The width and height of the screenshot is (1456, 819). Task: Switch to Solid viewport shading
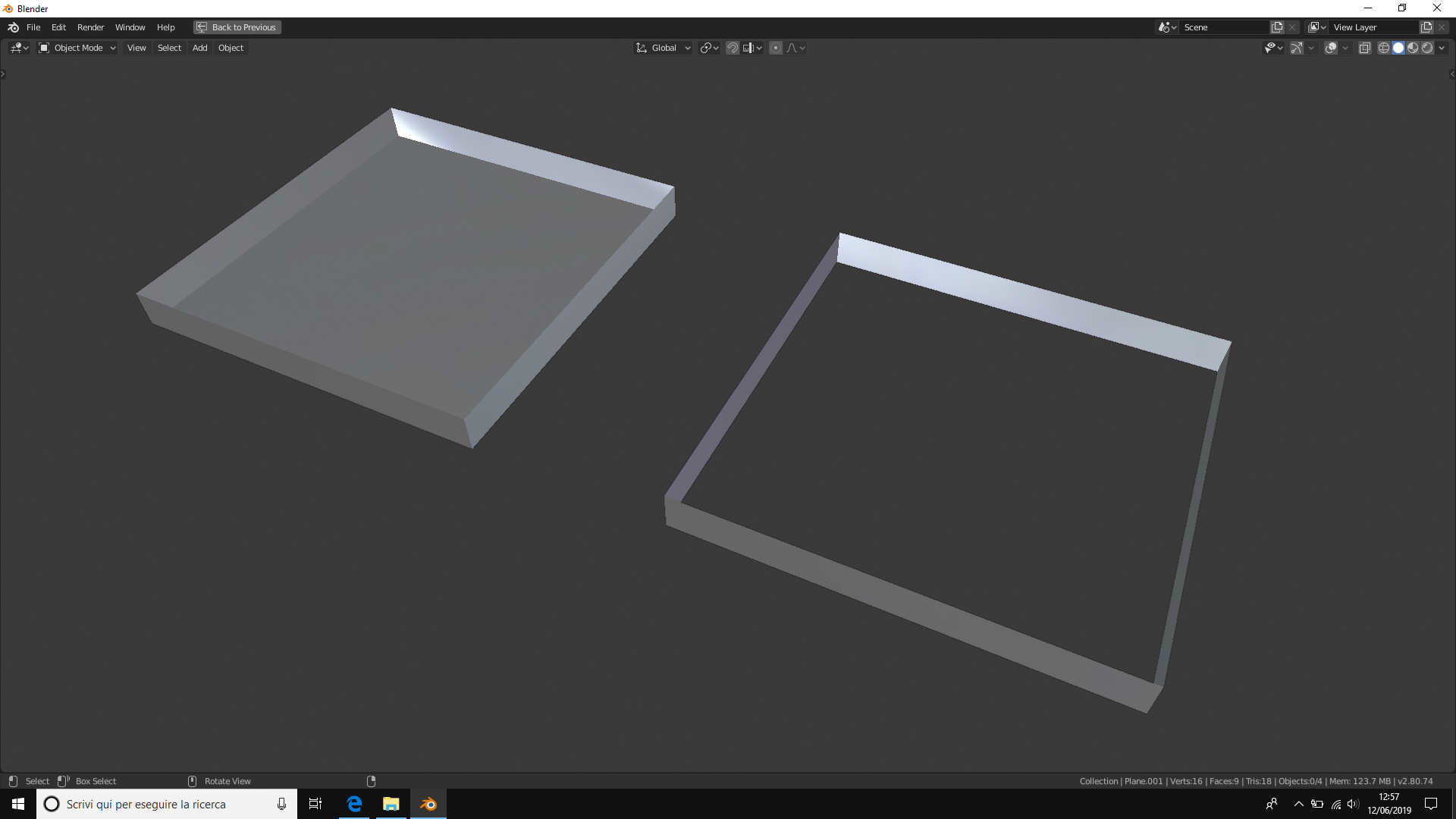click(1398, 48)
